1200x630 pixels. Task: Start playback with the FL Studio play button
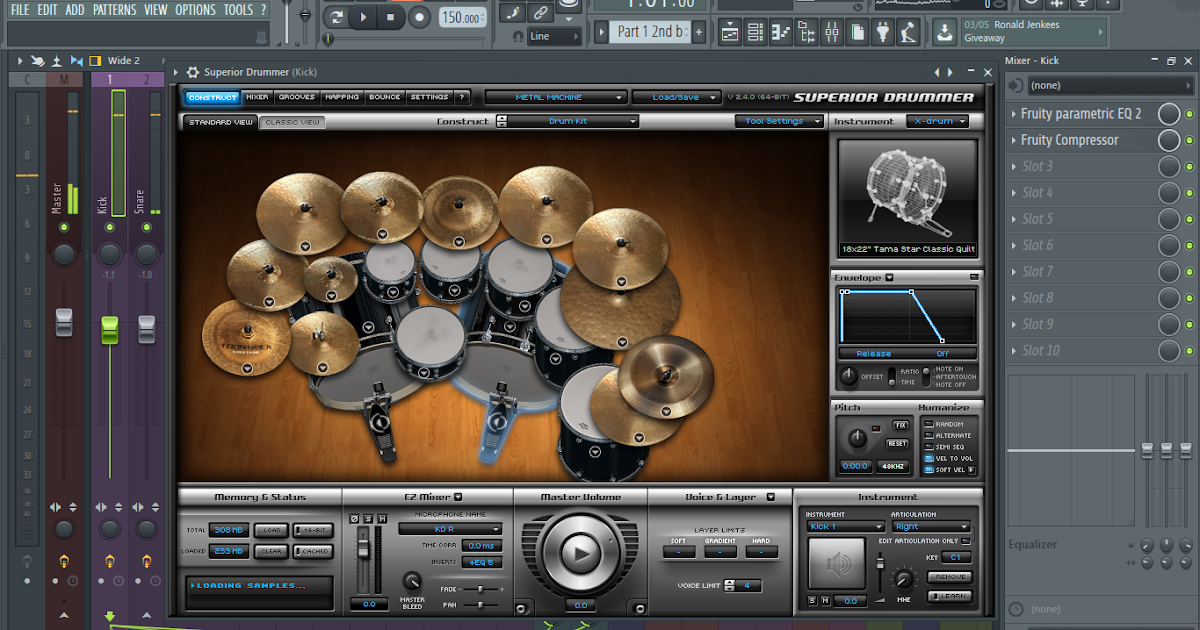(x=364, y=17)
